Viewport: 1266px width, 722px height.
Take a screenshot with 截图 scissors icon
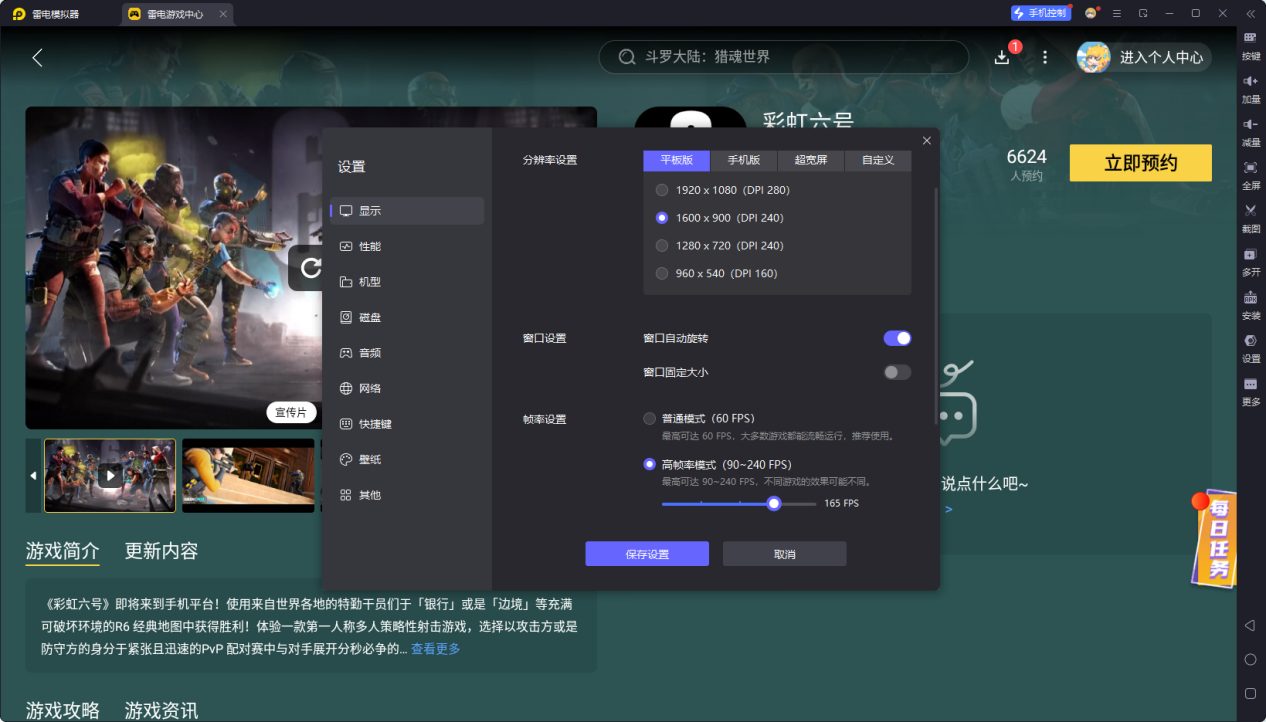pos(1250,217)
